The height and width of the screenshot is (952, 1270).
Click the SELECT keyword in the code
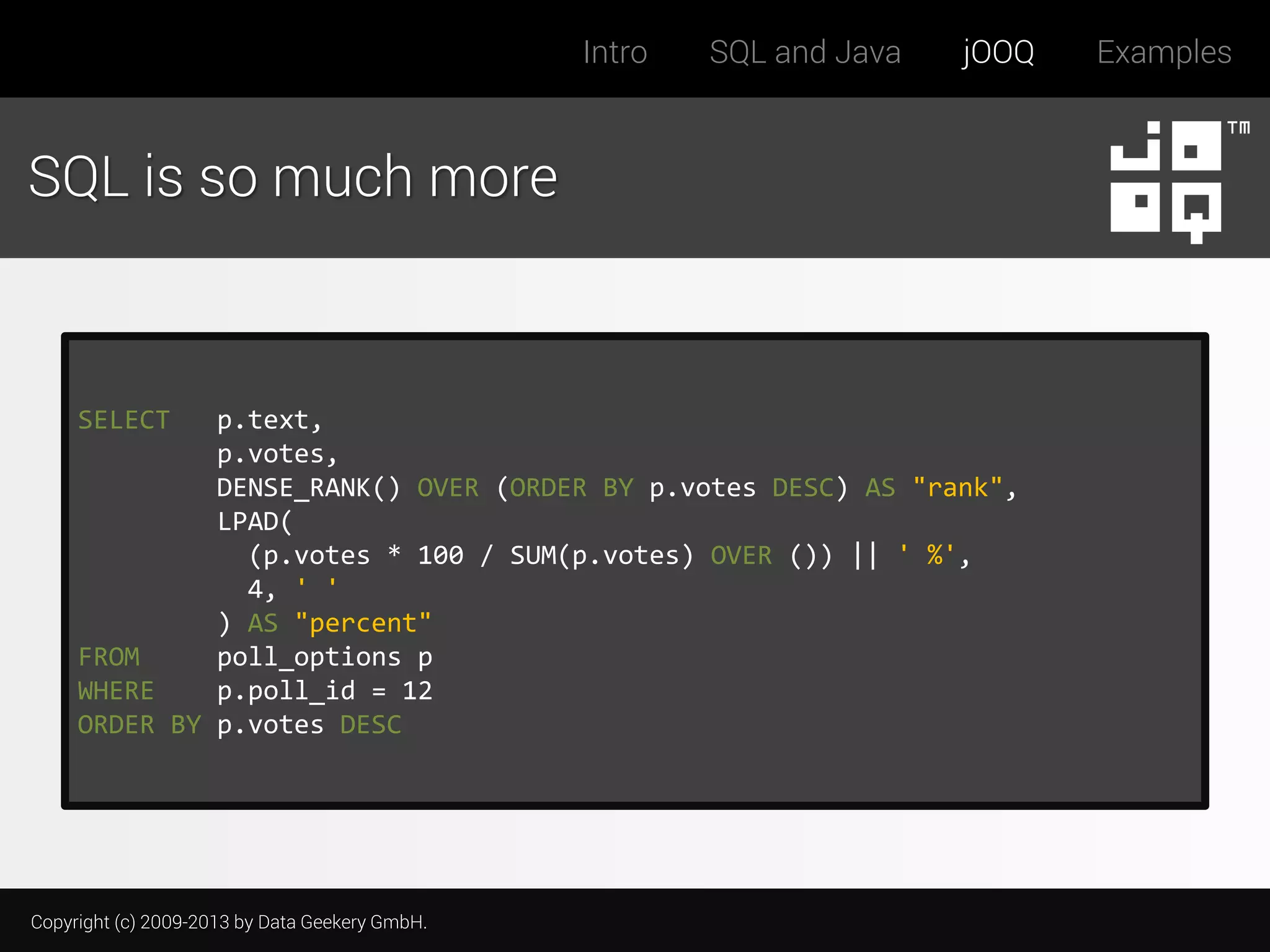[x=124, y=420]
